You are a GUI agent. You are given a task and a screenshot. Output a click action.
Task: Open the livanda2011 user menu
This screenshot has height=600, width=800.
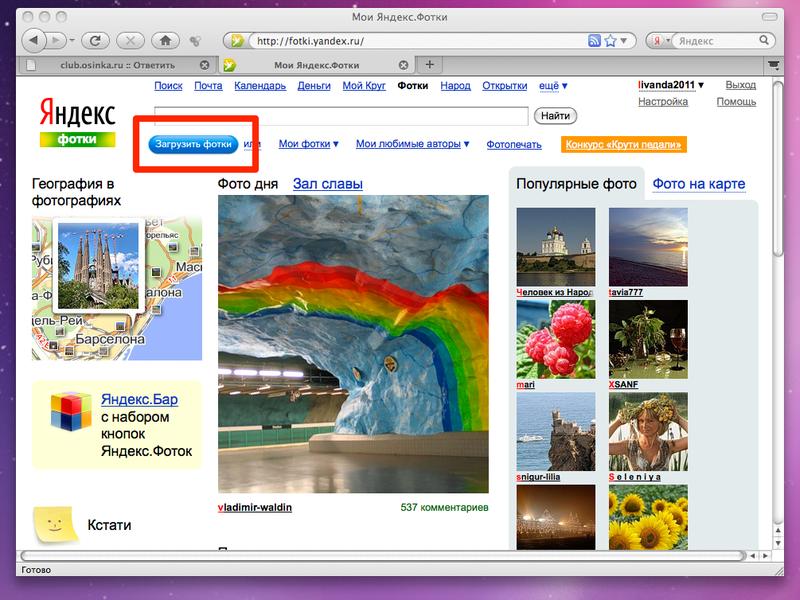coord(670,85)
